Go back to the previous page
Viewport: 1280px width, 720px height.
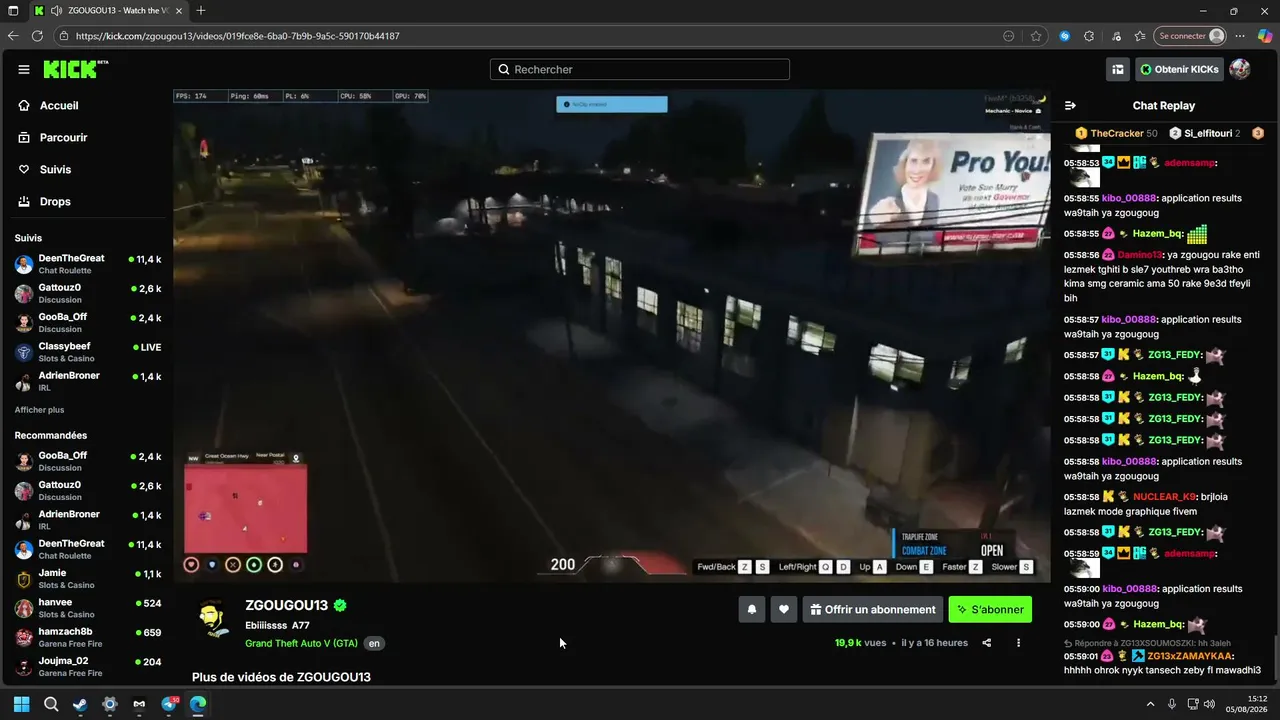tap(13, 36)
